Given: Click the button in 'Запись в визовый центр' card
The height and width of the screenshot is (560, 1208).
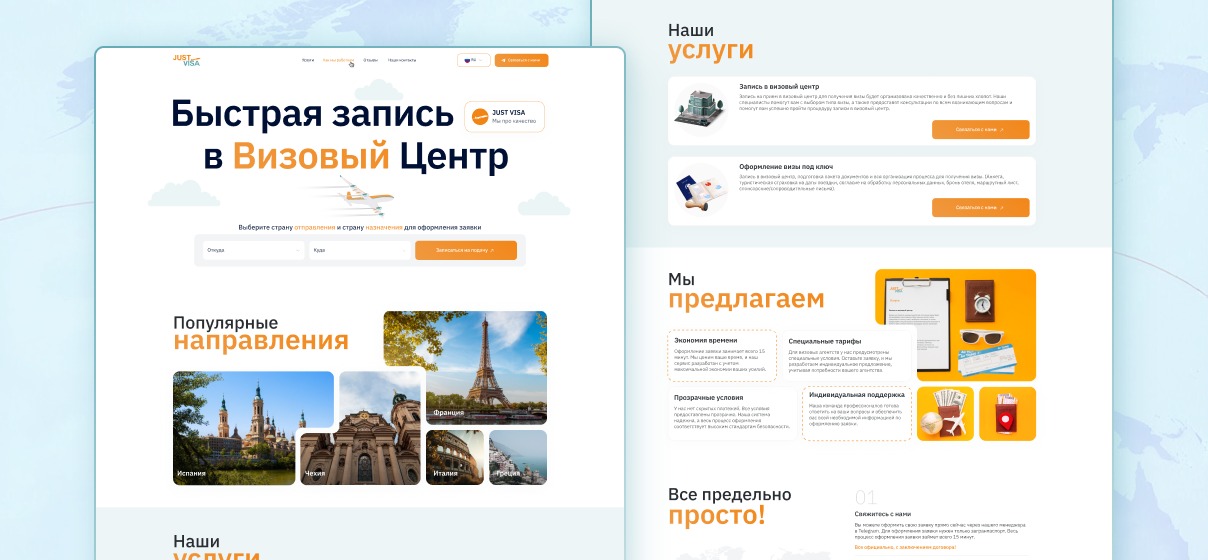Looking at the screenshot, I should (980, 129).
